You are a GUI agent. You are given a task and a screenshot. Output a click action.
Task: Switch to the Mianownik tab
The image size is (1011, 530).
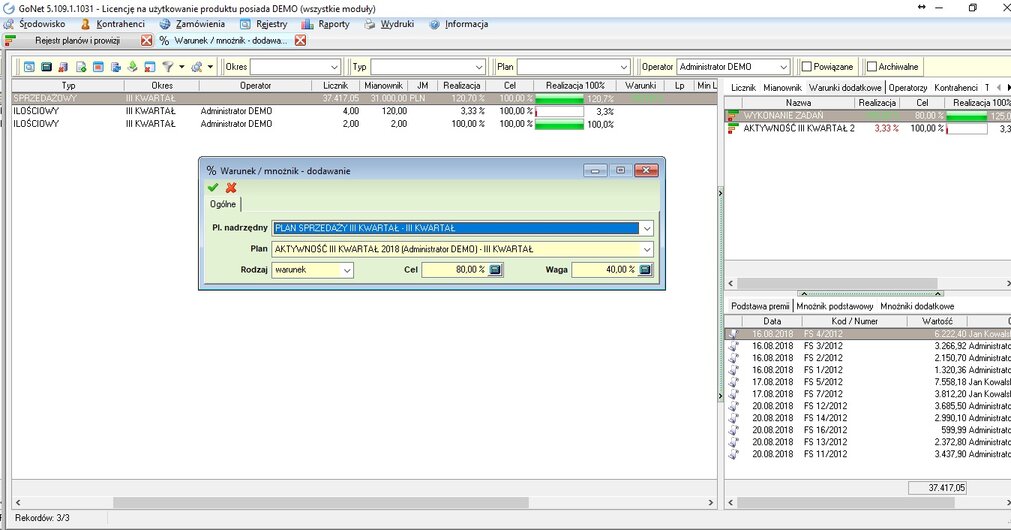(x=782, y=88)
